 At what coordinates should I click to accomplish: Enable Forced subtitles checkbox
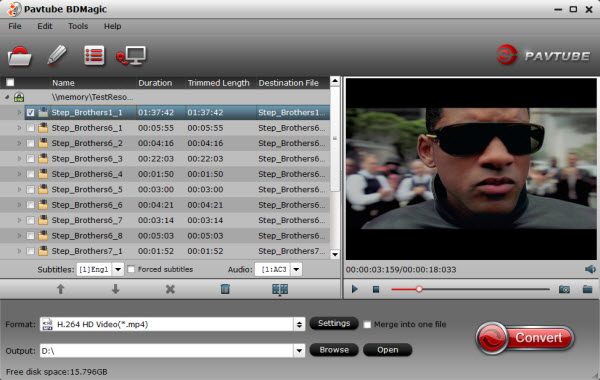point(131,269)
